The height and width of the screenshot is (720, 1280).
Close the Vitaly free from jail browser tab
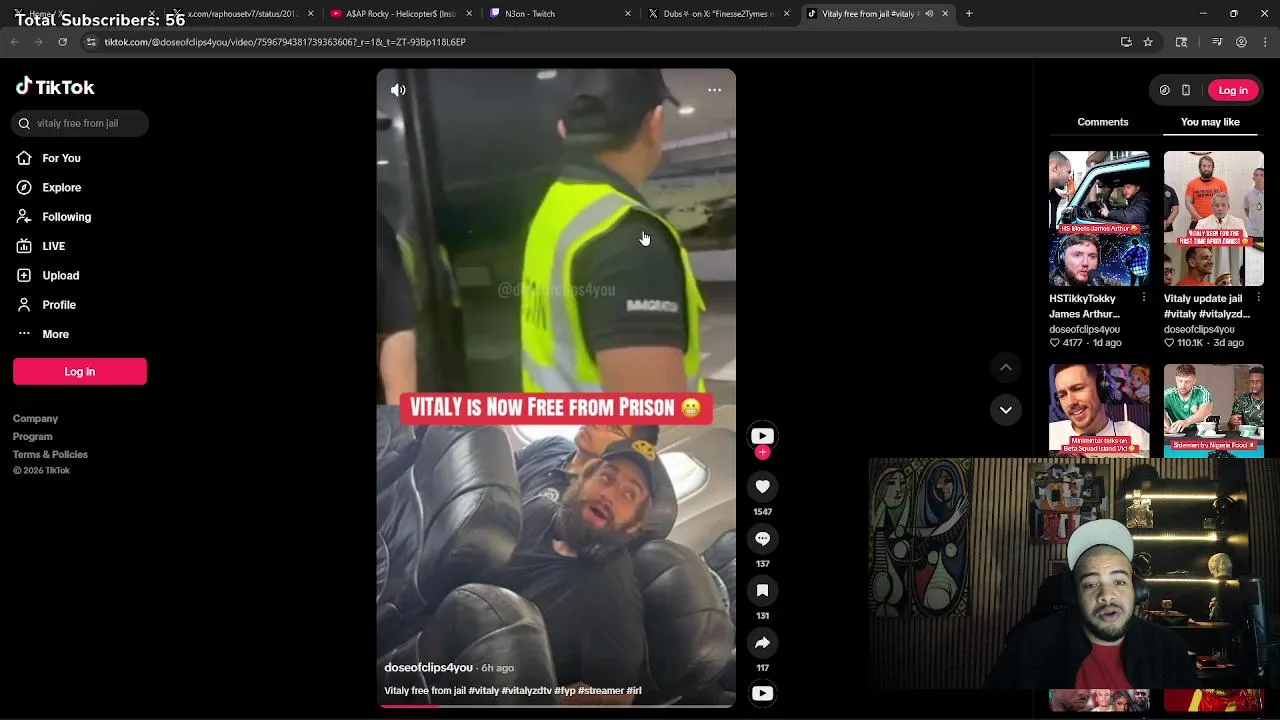click(945, 14)
